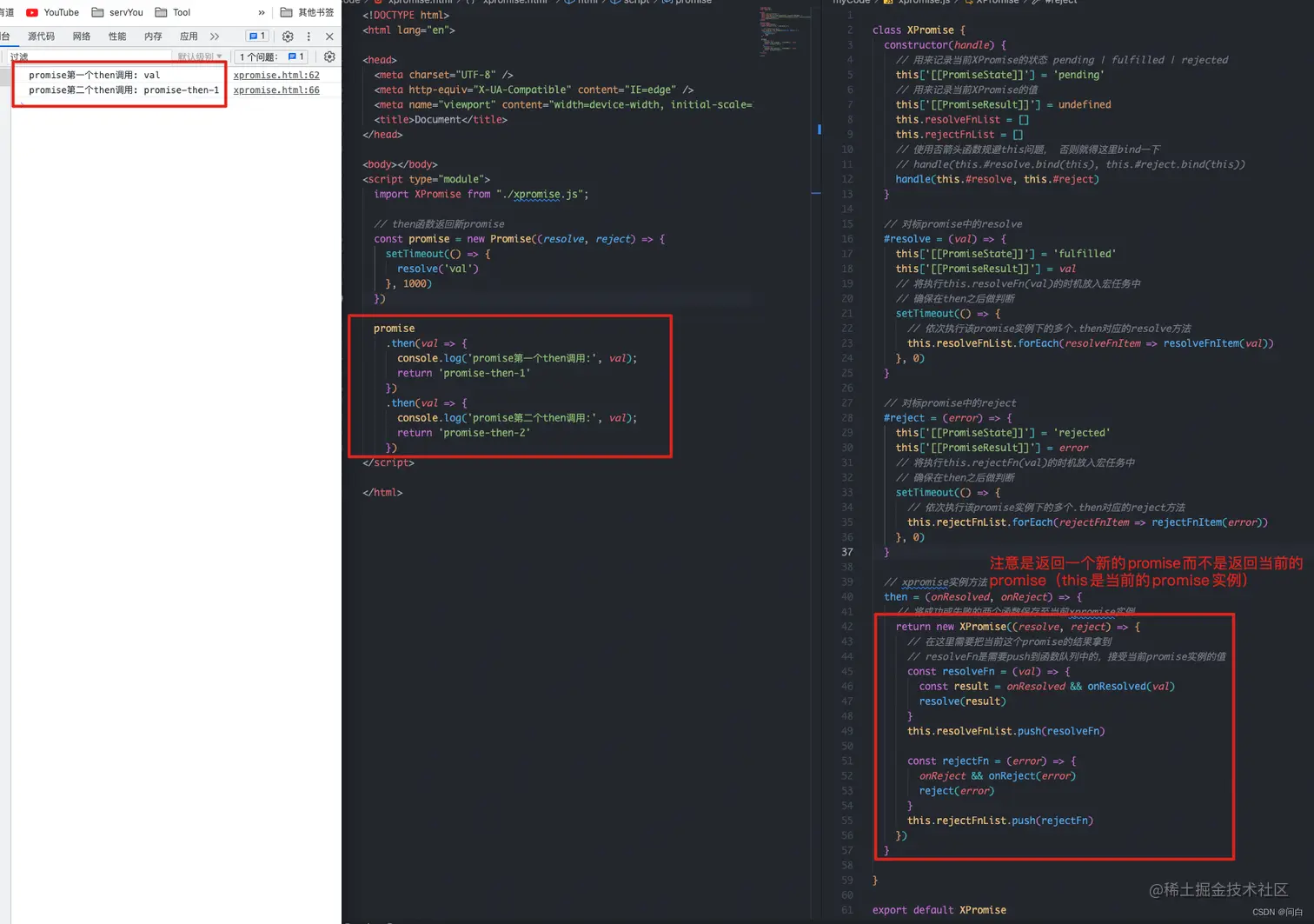The height and width of the screenshot is (924, 1314).
Task: Click the issues counter badge in the tab bar
Action: pos(257,37)
